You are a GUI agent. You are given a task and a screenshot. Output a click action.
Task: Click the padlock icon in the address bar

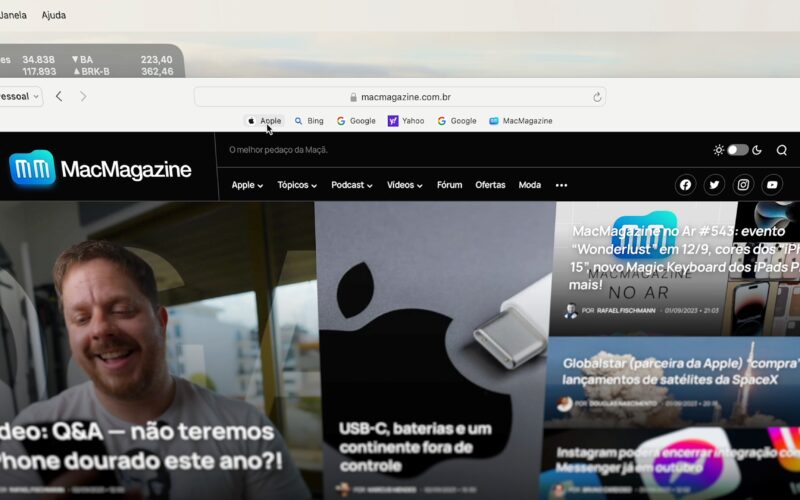(353, 97)
